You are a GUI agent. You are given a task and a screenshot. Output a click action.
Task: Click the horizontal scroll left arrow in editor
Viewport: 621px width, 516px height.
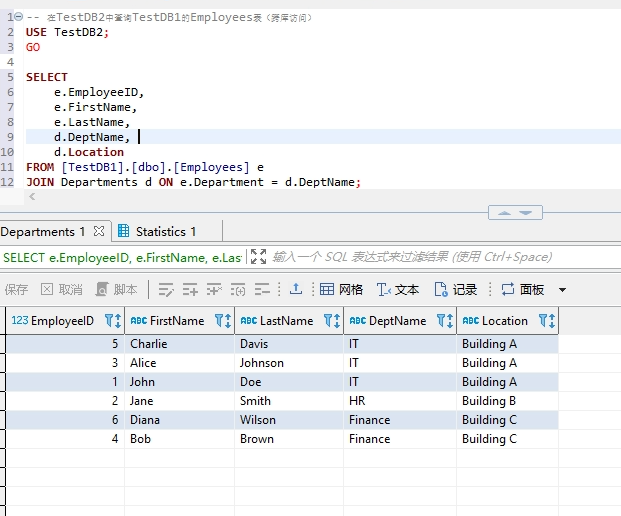pyautogui.click(x=32, y=196)
